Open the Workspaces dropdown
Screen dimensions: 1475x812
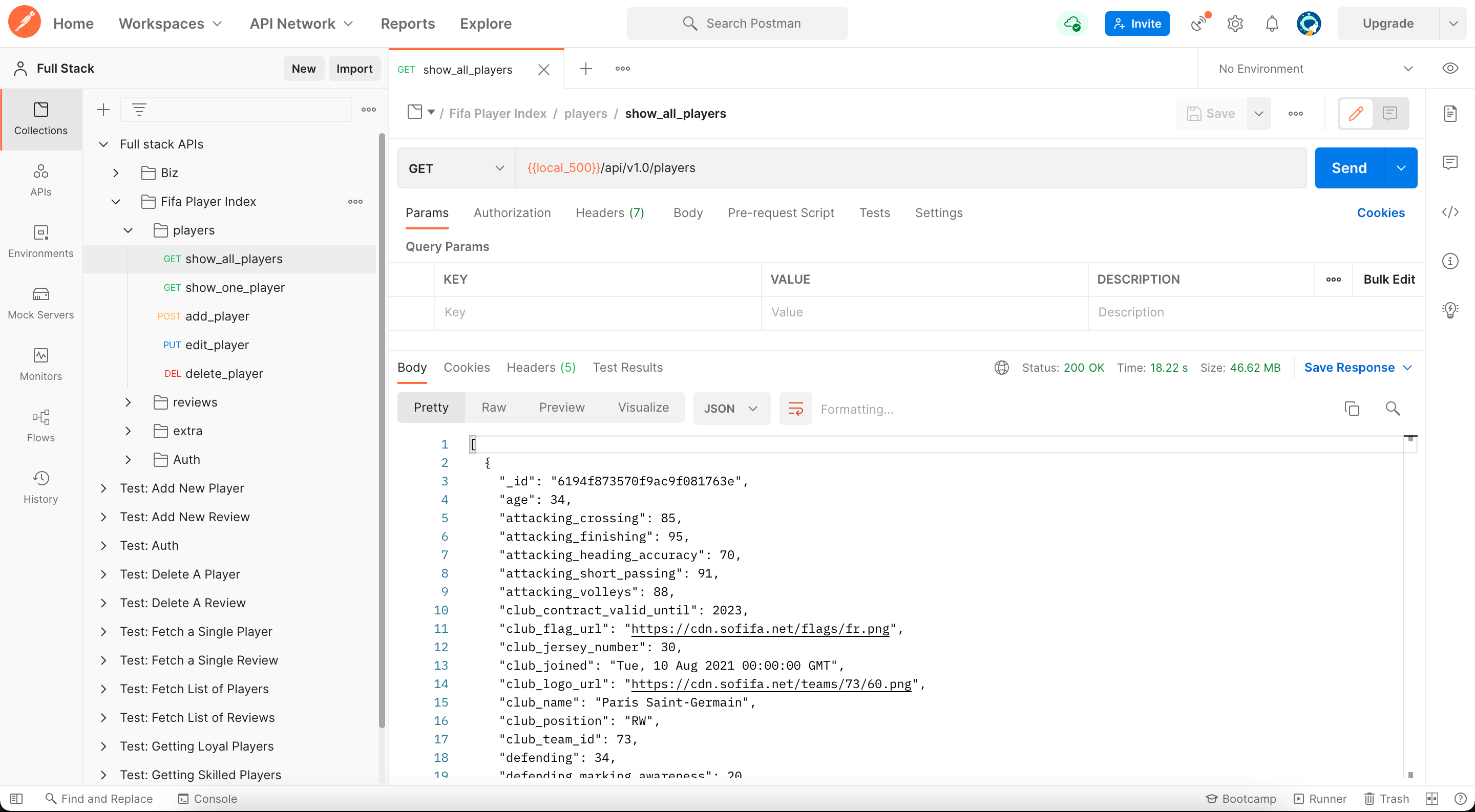170,24
